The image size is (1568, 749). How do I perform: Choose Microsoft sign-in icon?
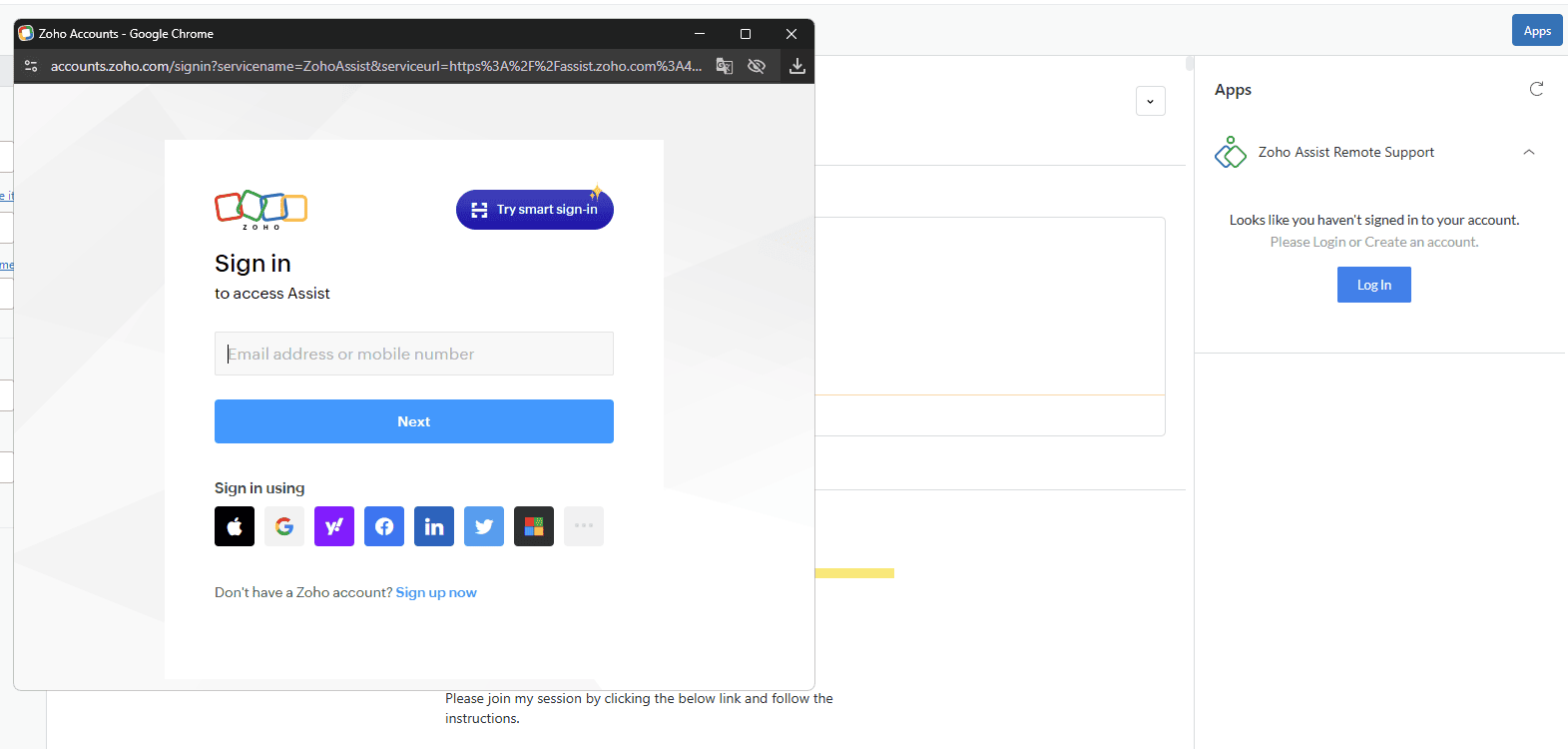(534, 526)
